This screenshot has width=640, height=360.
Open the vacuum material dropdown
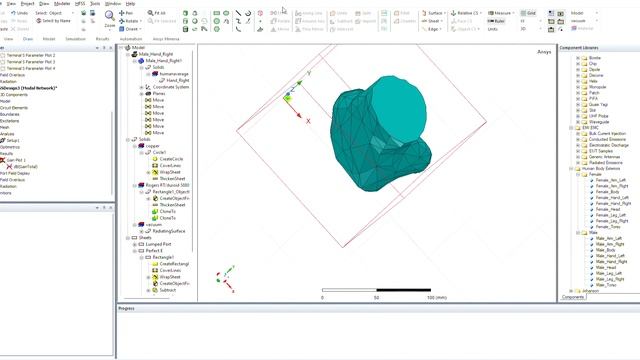(584, 20)
